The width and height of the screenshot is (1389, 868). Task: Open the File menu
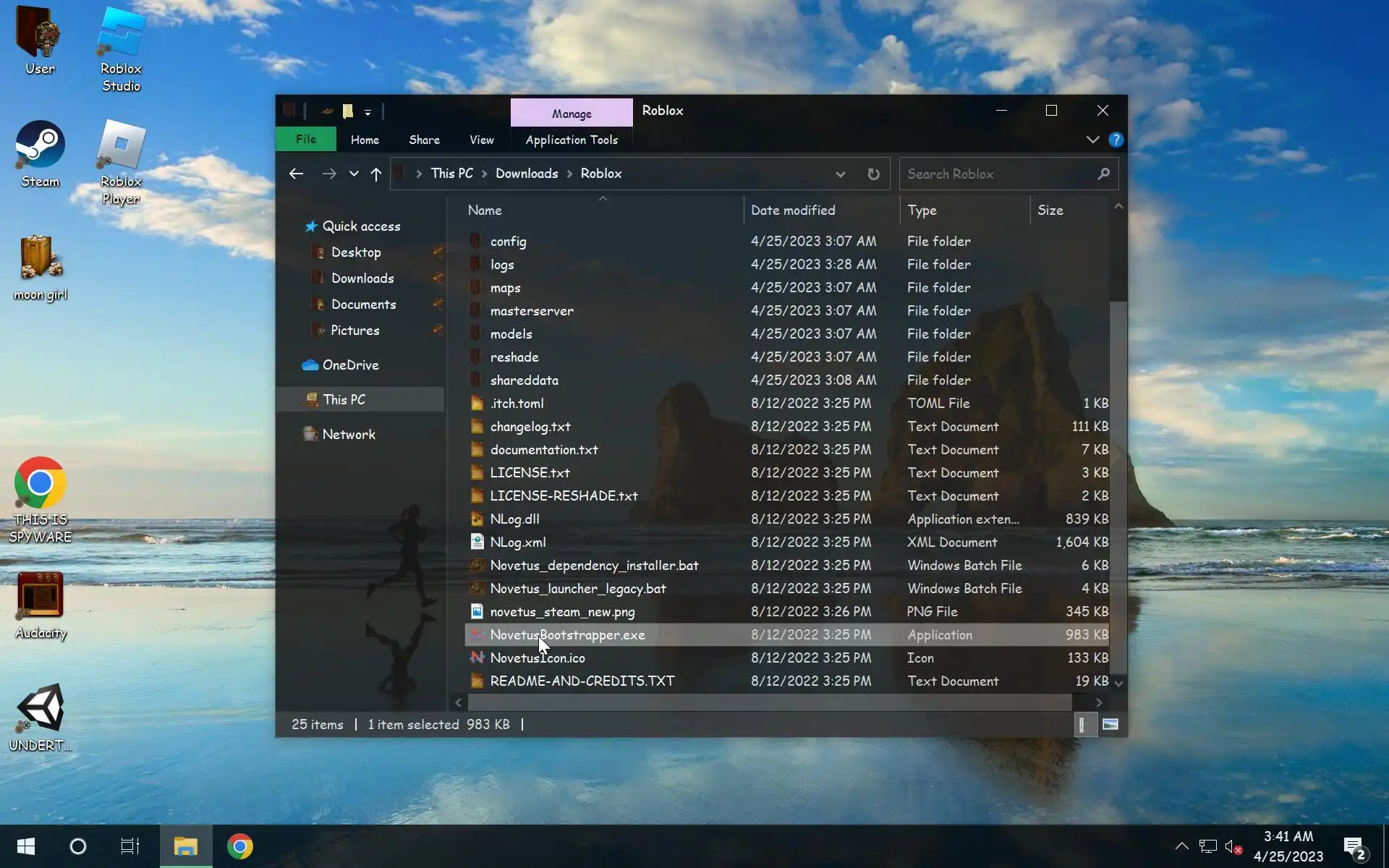(305, 139)
